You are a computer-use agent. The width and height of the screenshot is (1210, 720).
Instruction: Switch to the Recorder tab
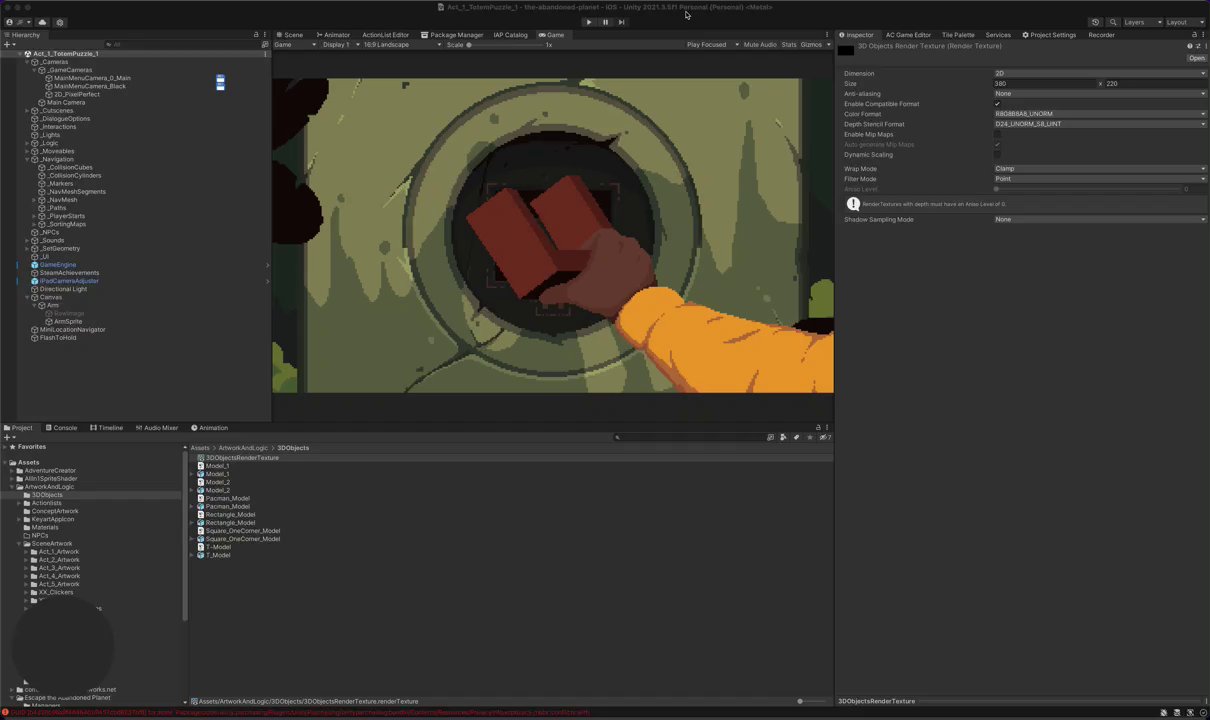click(x=1101, y=35)
